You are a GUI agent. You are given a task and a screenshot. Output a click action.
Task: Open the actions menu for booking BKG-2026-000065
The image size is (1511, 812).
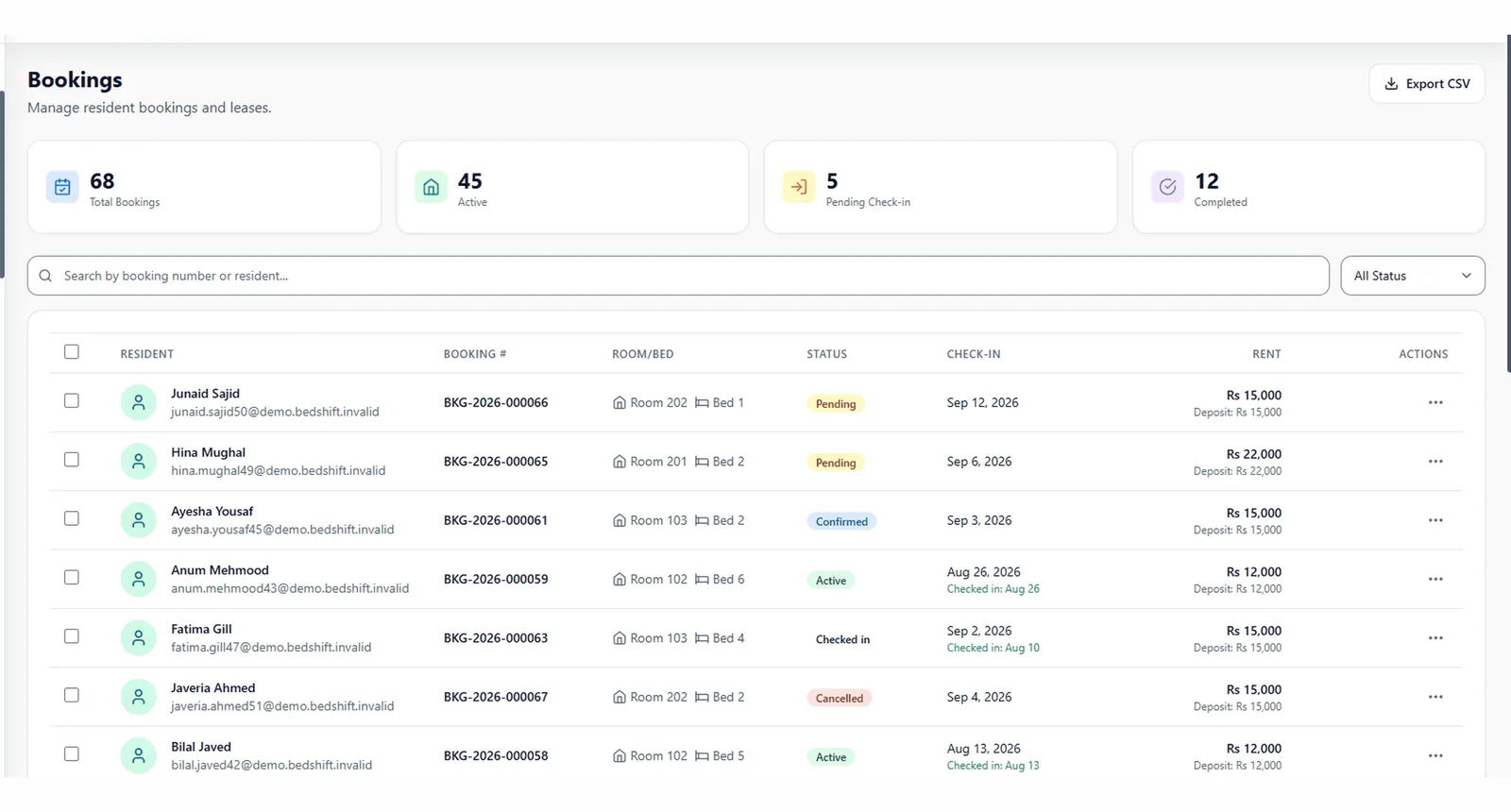point(1435,462)
